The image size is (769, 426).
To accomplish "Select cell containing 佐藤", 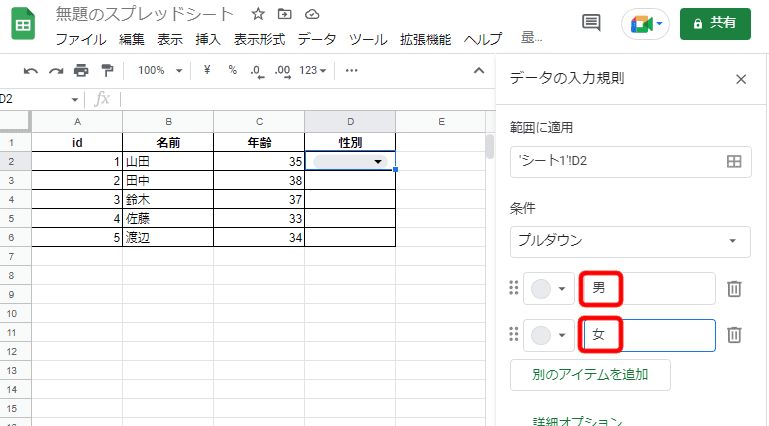I will (x=168, y=219).
